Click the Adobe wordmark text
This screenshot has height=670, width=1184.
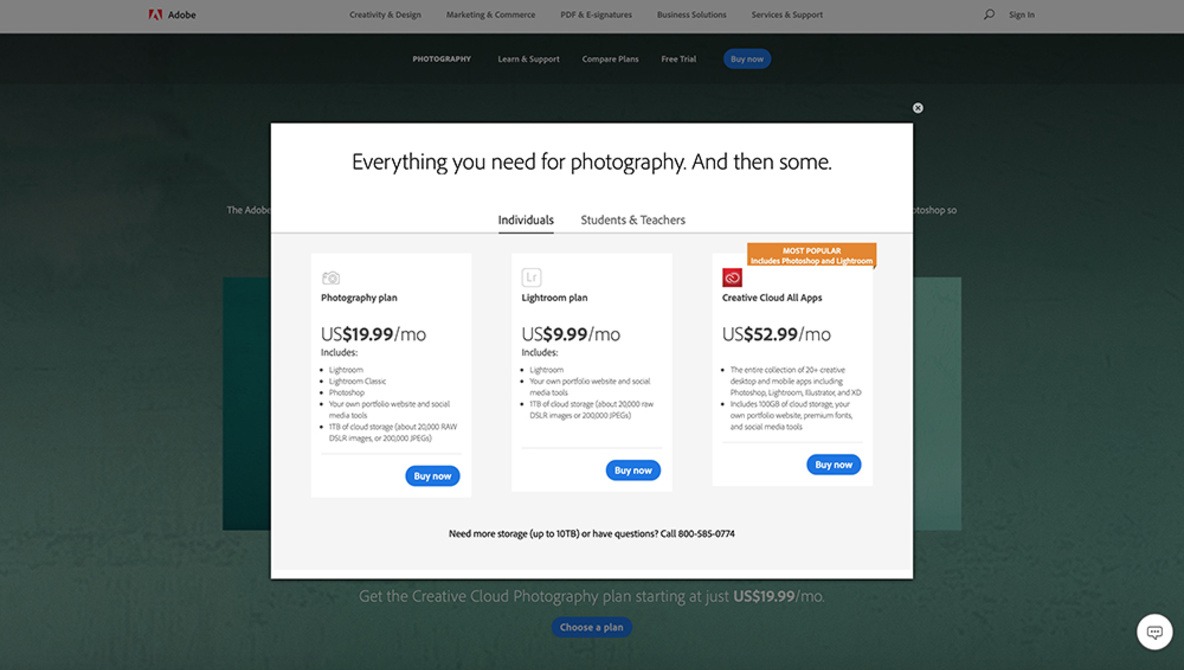point(181,14)
